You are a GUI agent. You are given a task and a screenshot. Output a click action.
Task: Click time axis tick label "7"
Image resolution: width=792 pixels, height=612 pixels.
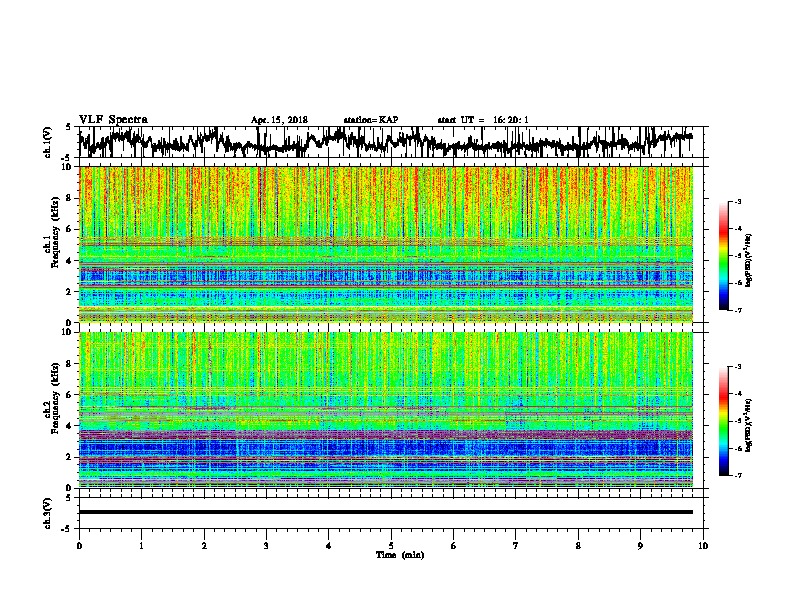point(516,546)
